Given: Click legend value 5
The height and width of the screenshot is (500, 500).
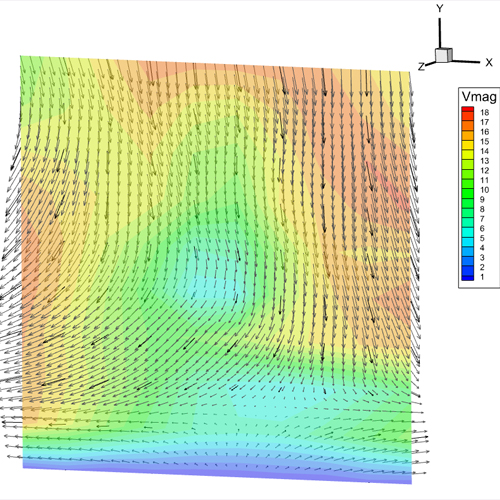Looking at the screenshot, I should [x=482, y=238].
